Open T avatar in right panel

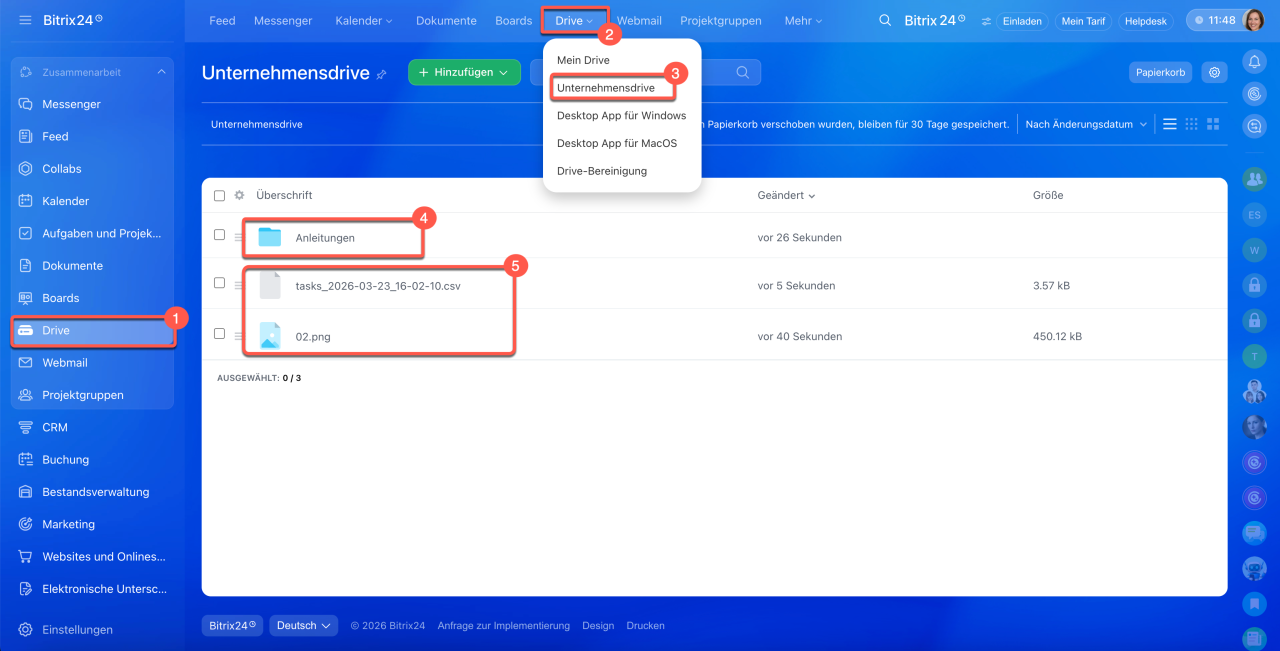pos(1254,356)
